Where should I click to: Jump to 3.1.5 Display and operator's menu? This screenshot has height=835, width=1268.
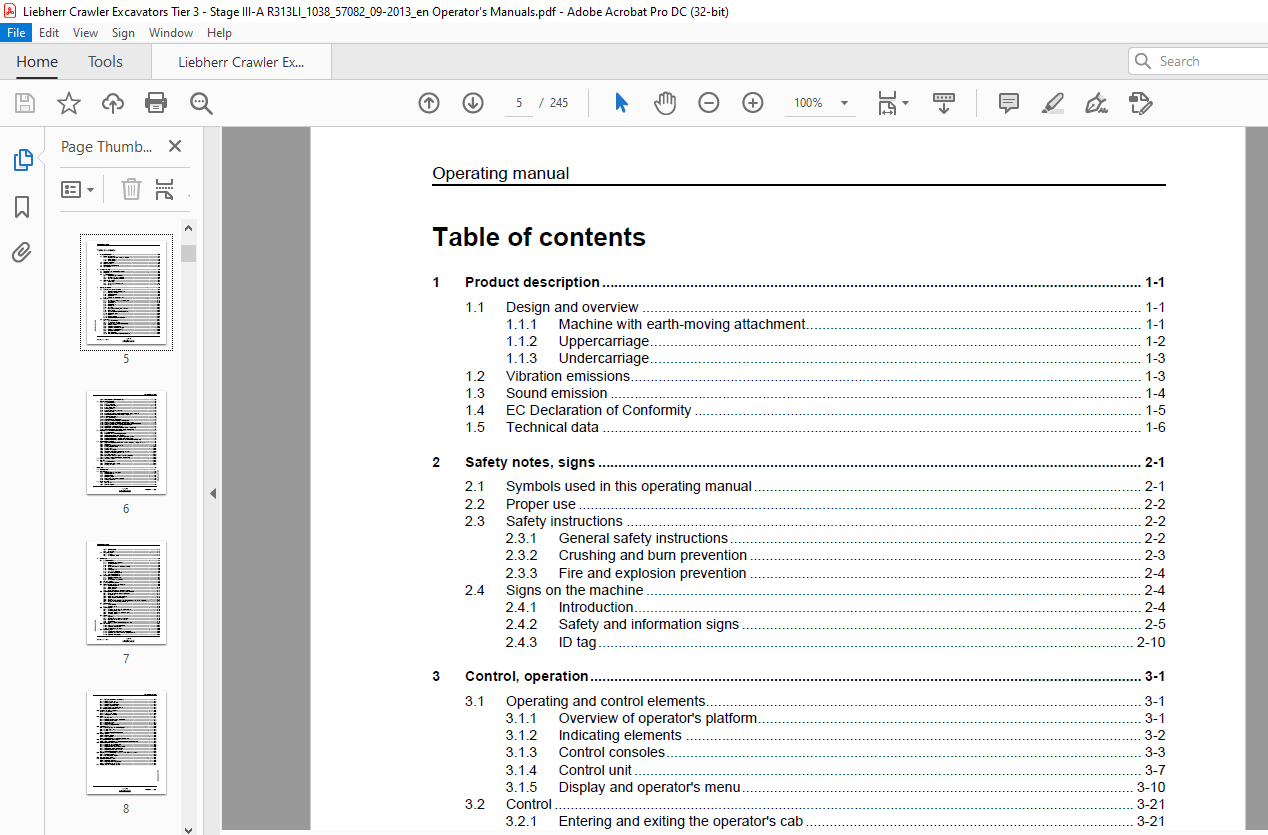click(835, 787)
